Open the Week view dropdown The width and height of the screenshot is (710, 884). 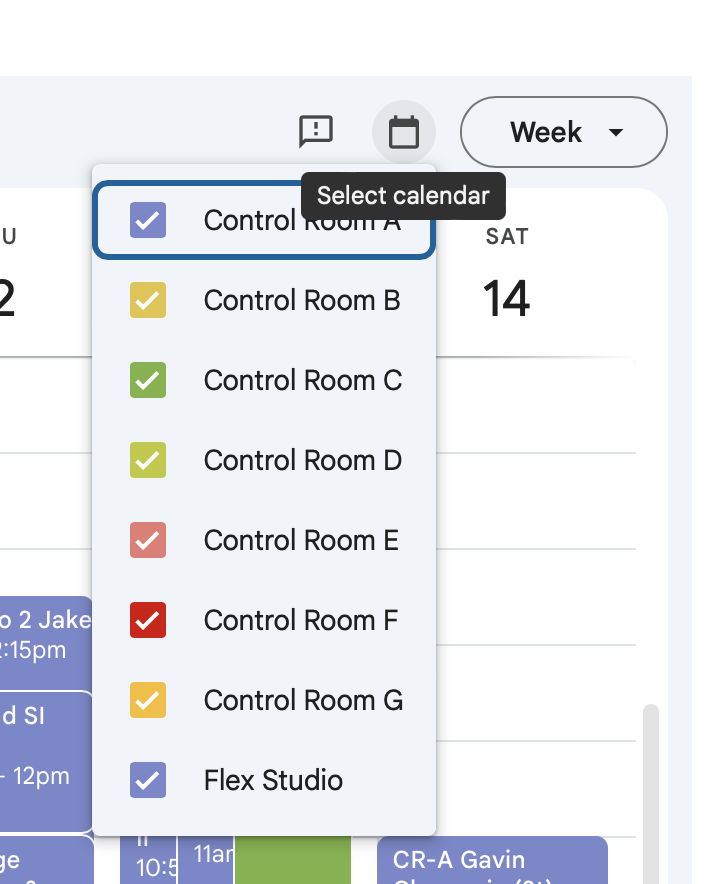tap(563, 131)
